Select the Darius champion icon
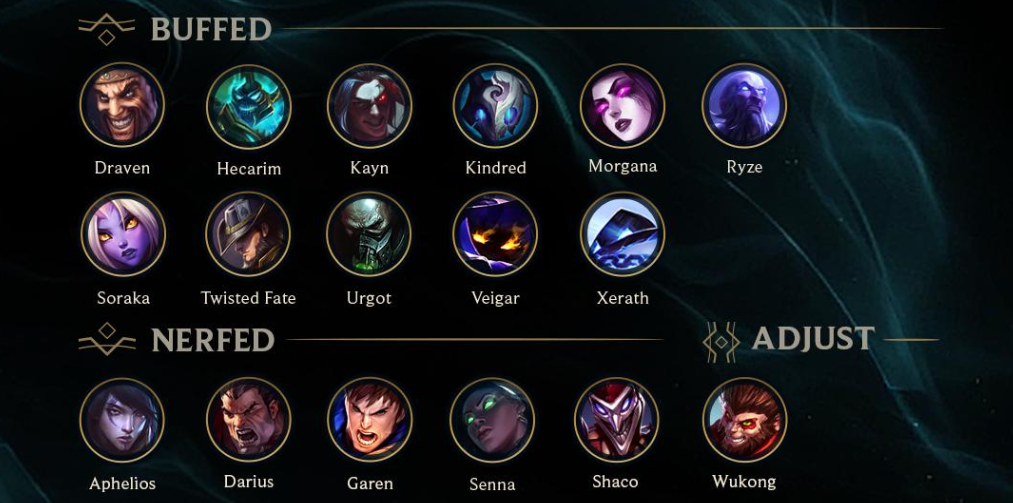The width and height of the screenshot is (1013, 503). (249, 420)
